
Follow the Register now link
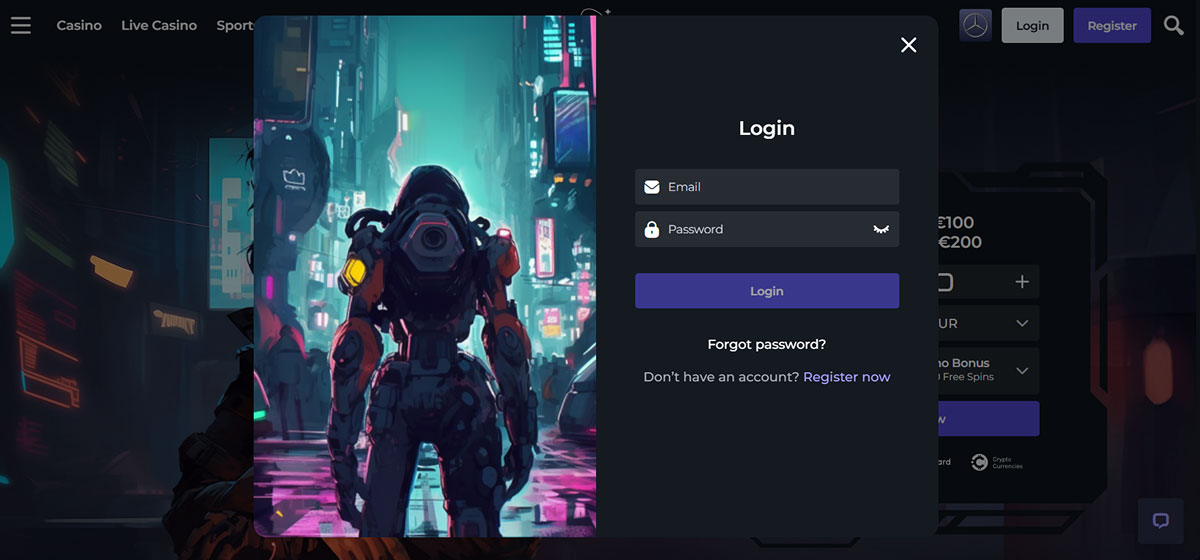846,377
